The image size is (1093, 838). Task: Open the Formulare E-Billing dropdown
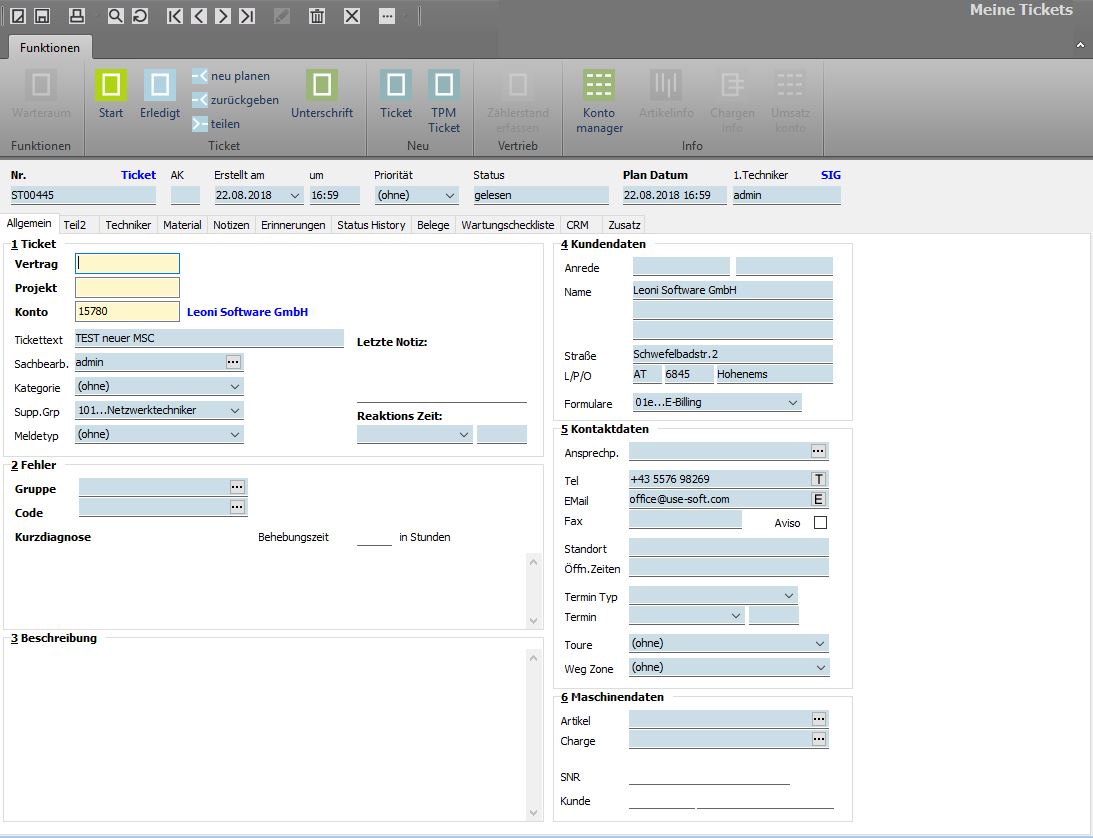pos(793,403)
